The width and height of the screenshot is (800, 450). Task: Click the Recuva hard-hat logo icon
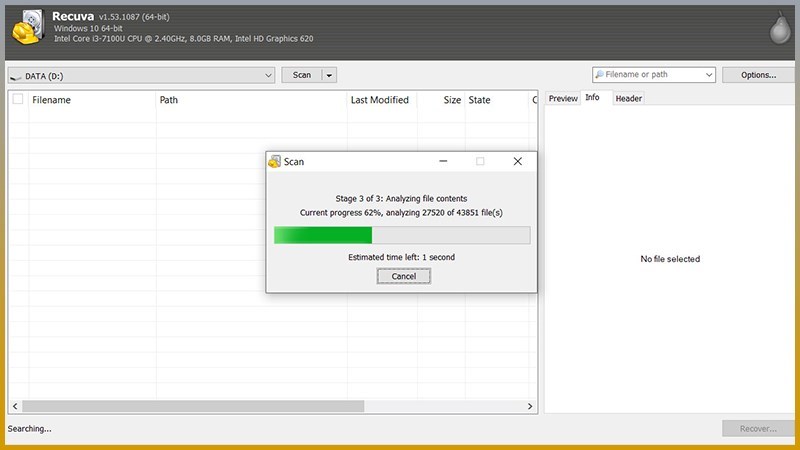pos(28,28)
